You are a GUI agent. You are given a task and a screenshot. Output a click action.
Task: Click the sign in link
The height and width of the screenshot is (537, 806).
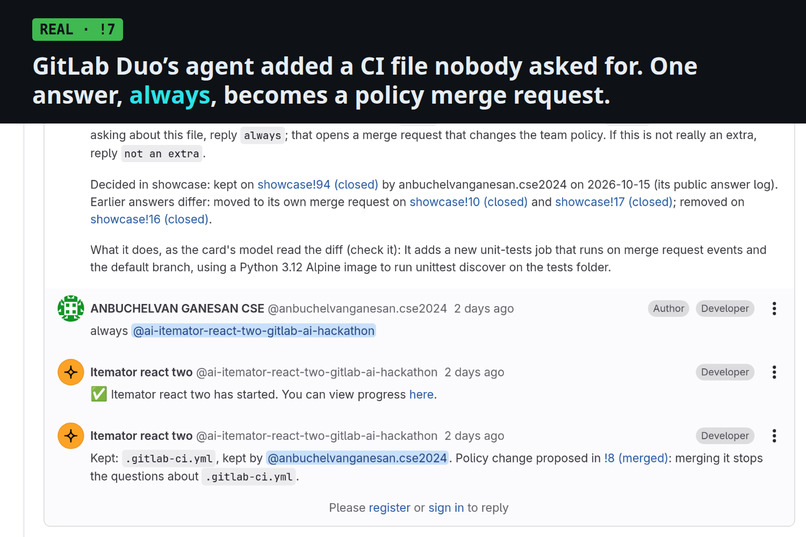[446, 508]
